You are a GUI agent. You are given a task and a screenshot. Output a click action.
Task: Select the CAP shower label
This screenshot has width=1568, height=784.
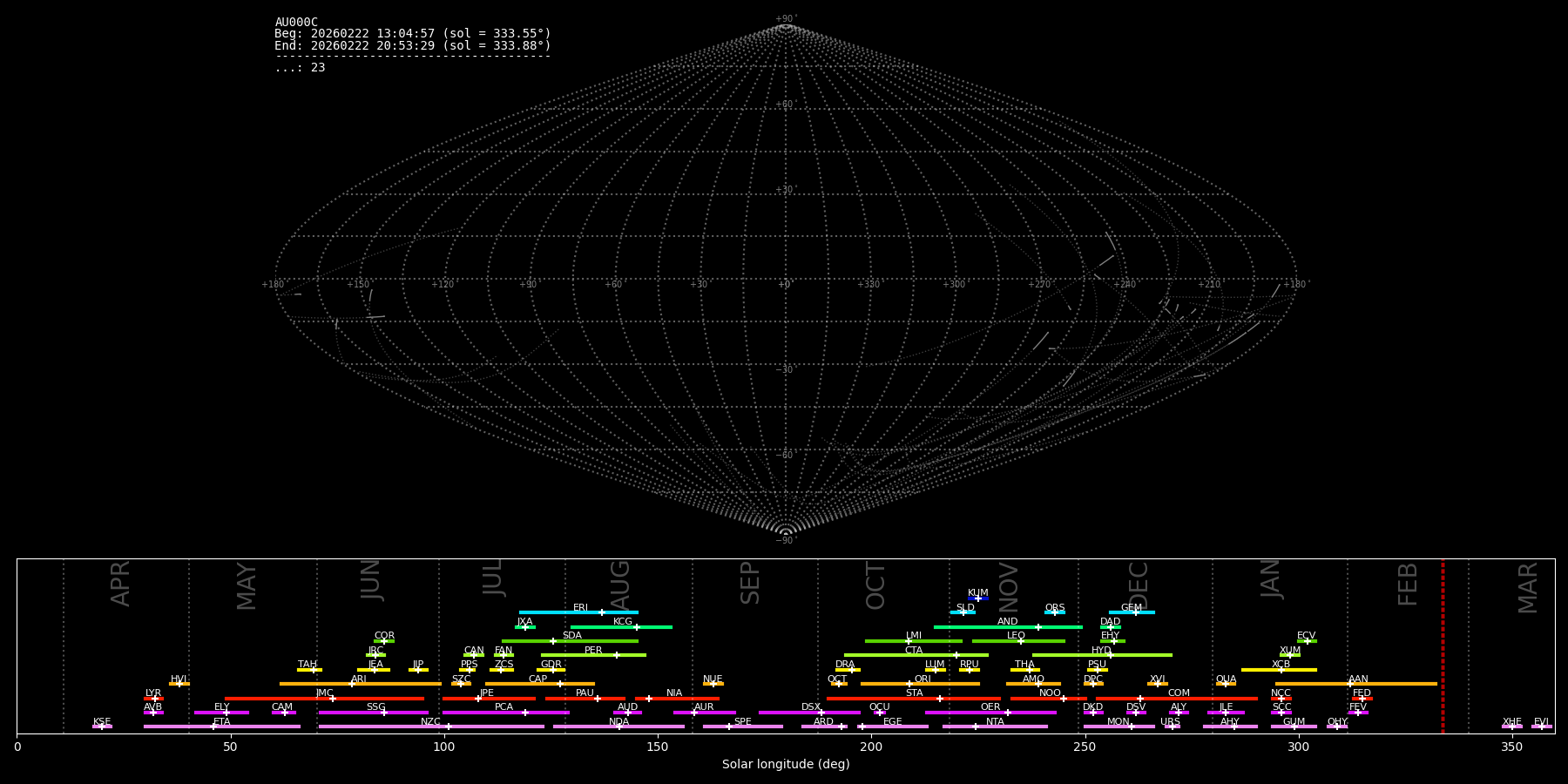click(x=538, y=679)
